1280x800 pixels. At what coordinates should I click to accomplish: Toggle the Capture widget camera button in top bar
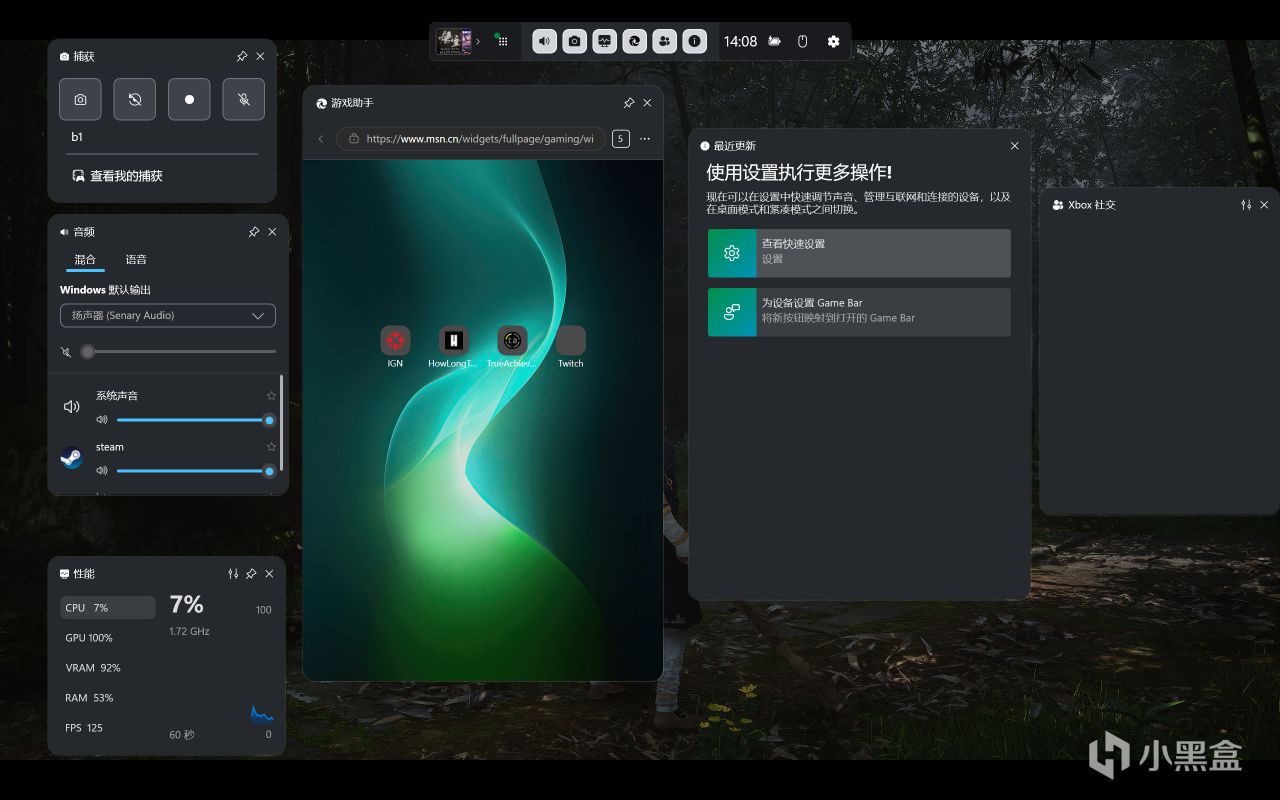pos(574,41)
